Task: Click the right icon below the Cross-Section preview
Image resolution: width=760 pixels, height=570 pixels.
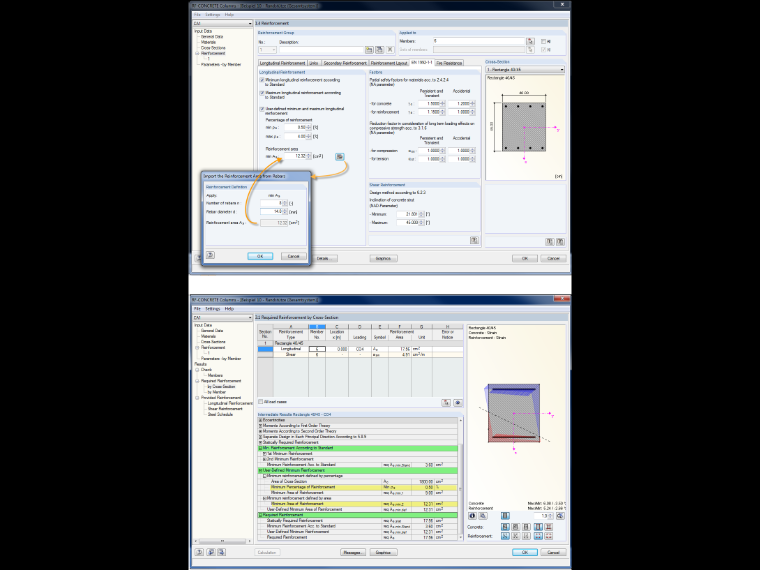Action: click(560, 241)
